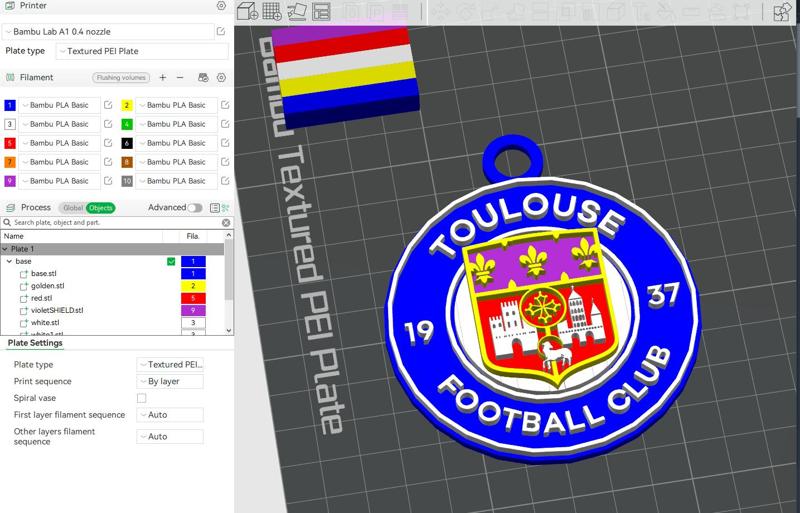The image size is (800, 513).
Task: Switch process scope to Global
Action: tap(73, 208)
